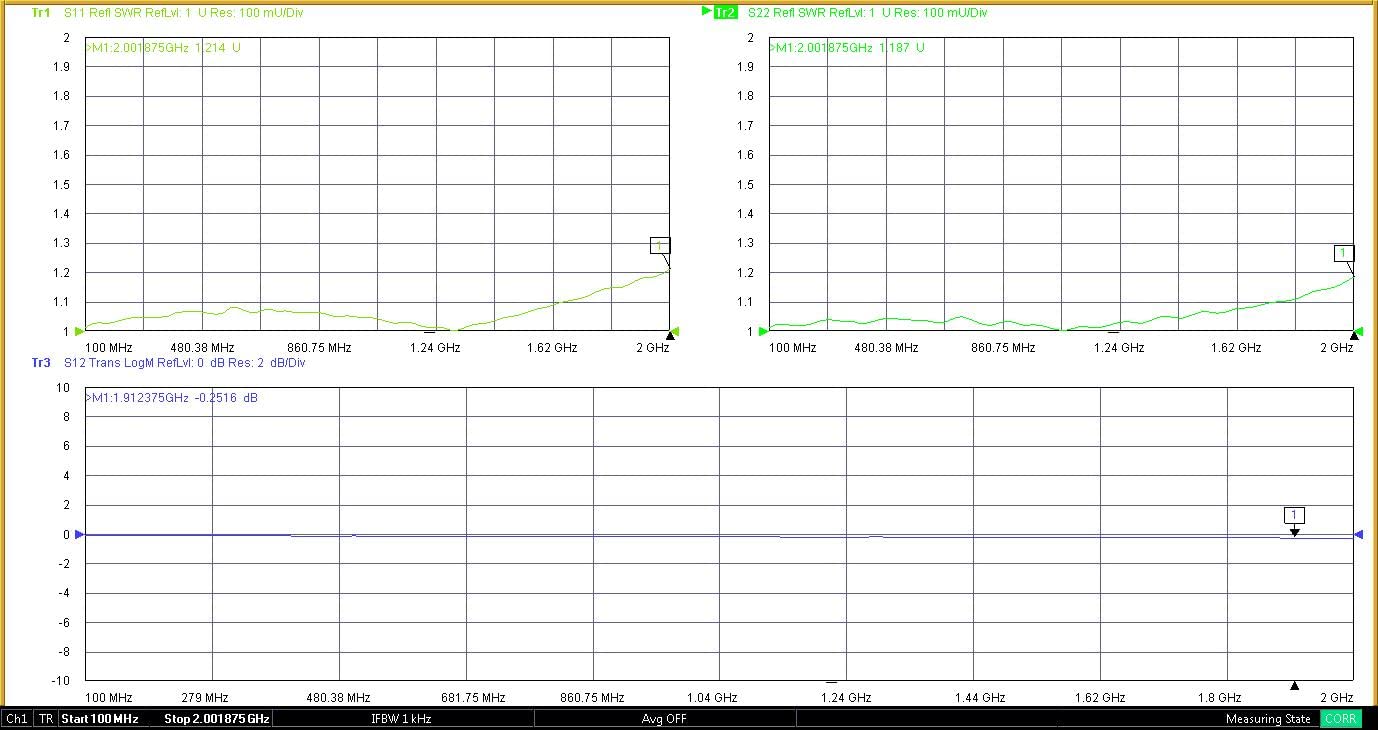Click the TR indicator in status bar
Screen dimensions: 1378x730
[46, 719]
